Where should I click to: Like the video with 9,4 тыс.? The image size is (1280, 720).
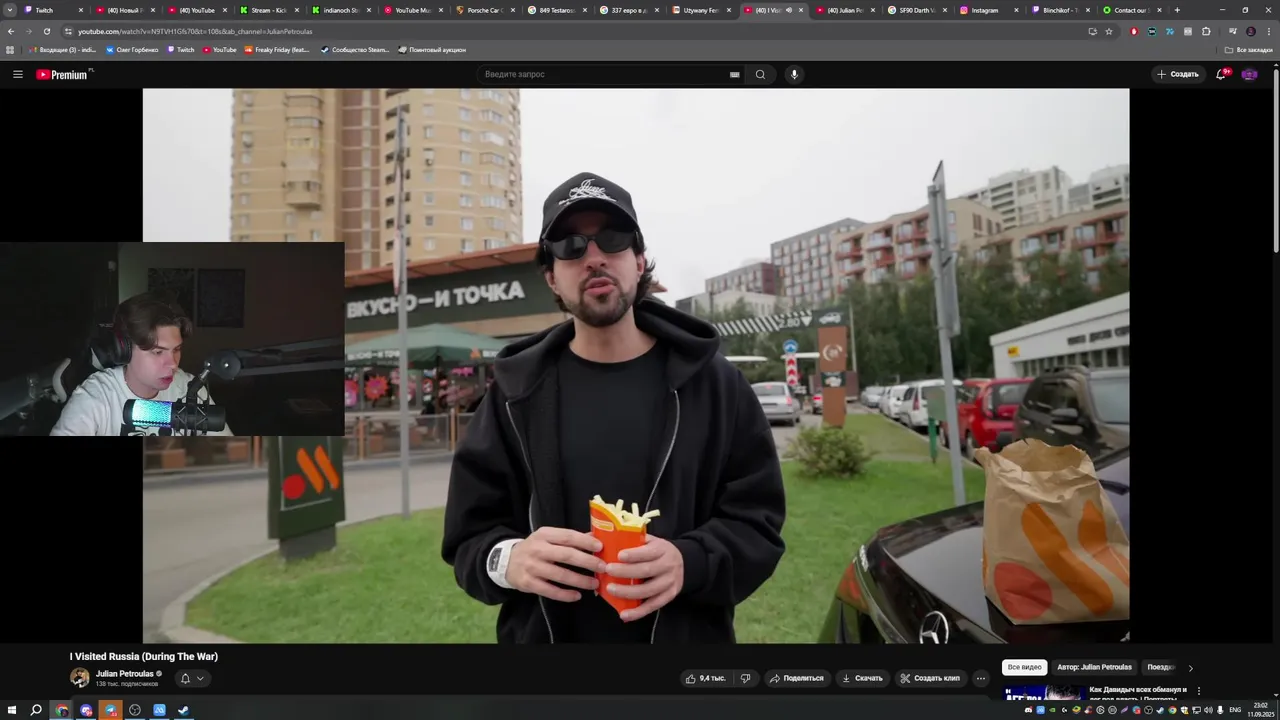(705, 678)
